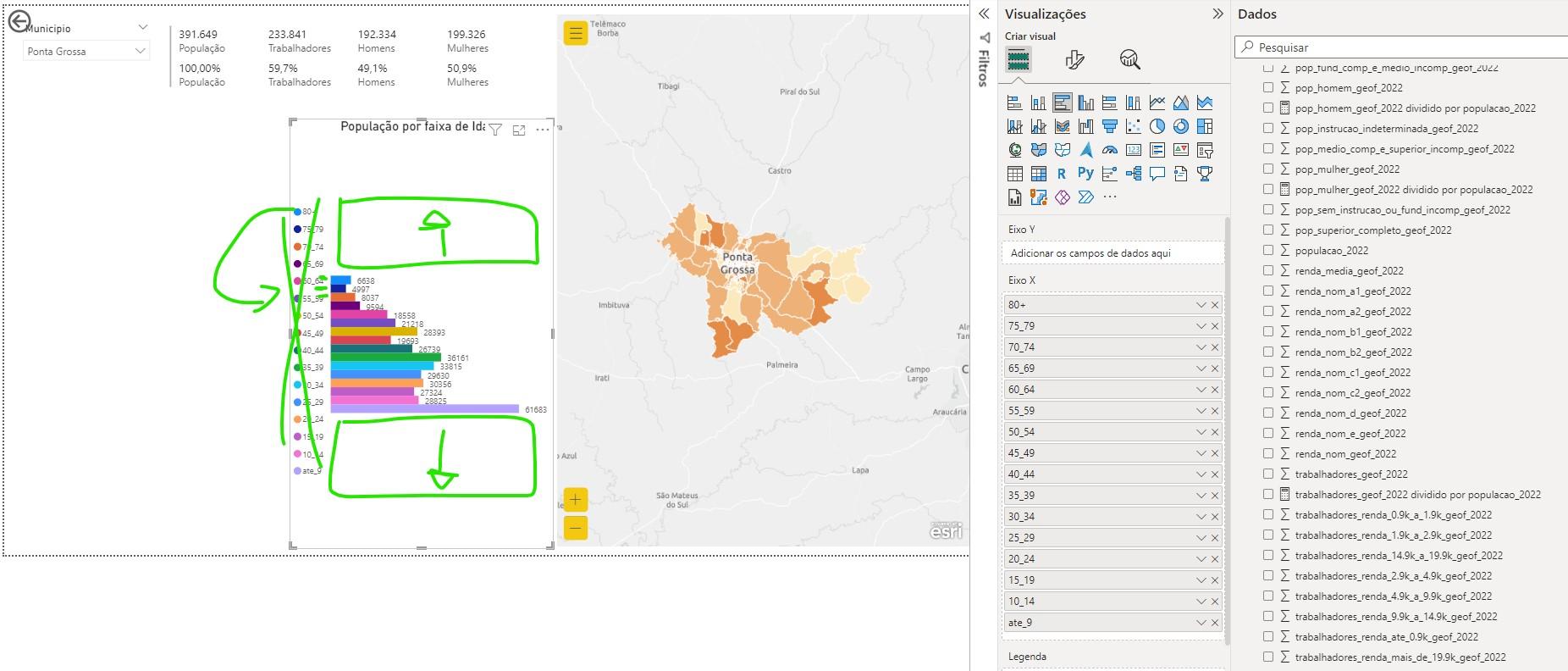Open dropdown chevron for 60_64 field
The image size is (1568, 671).
1201,390
